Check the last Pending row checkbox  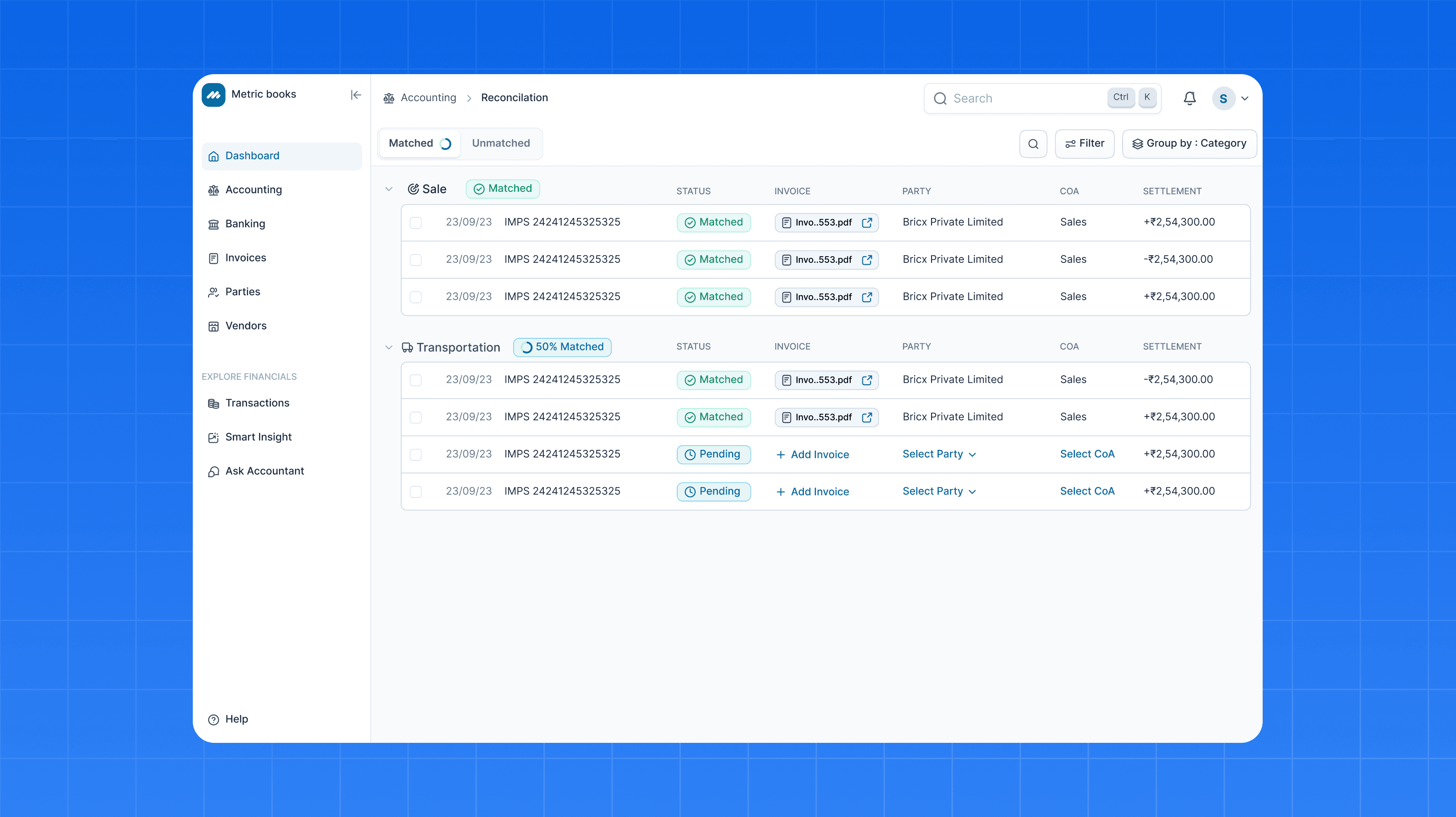coord(415,493)
